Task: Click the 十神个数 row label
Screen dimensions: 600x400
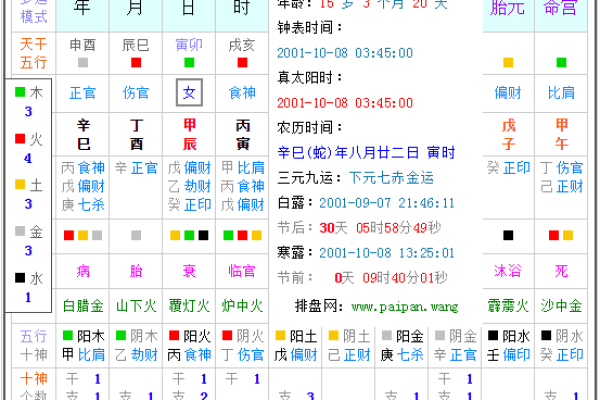Action: (34, 386)
